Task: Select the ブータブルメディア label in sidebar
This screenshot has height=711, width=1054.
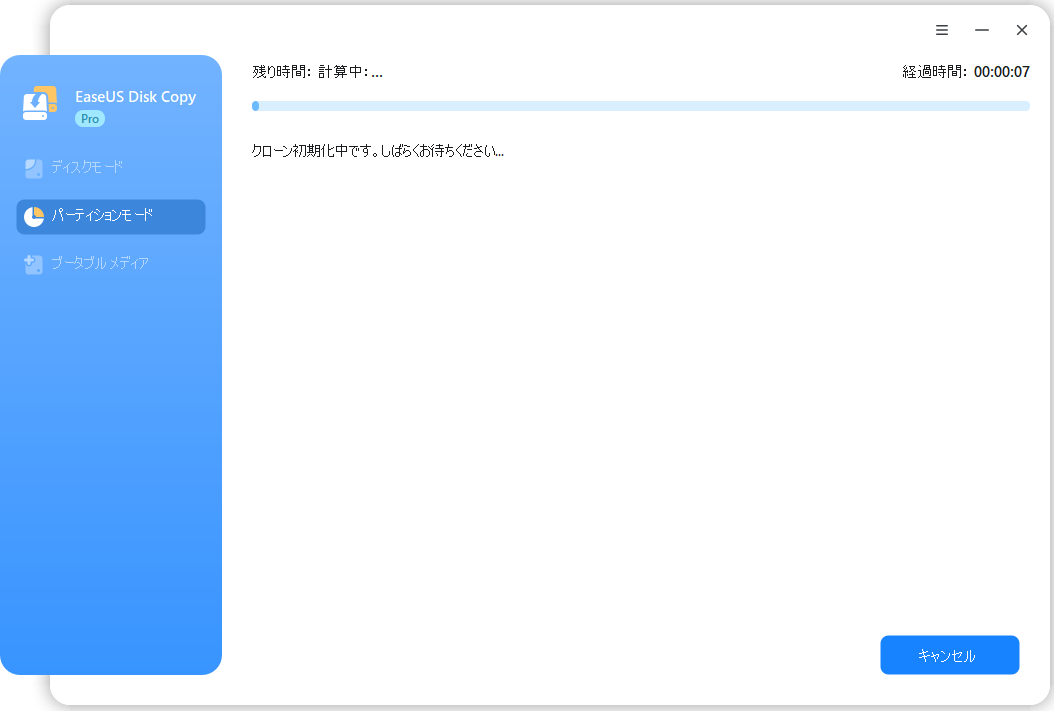Action: (x=100, y=263)
